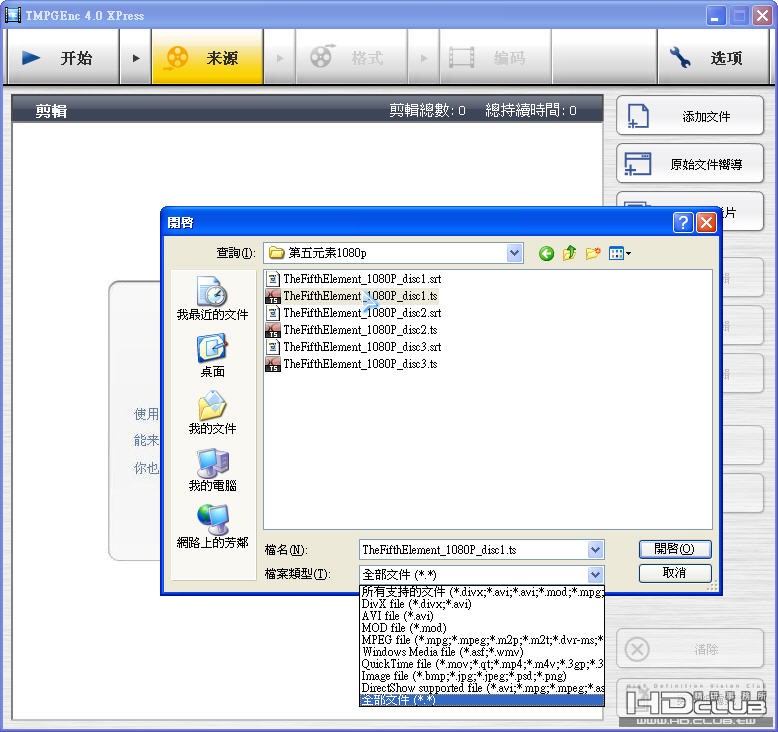Open 我的文件 My Documents shortcut
Image resolution: width=778 pixels, height=732 pixels.
pos(212,413)
